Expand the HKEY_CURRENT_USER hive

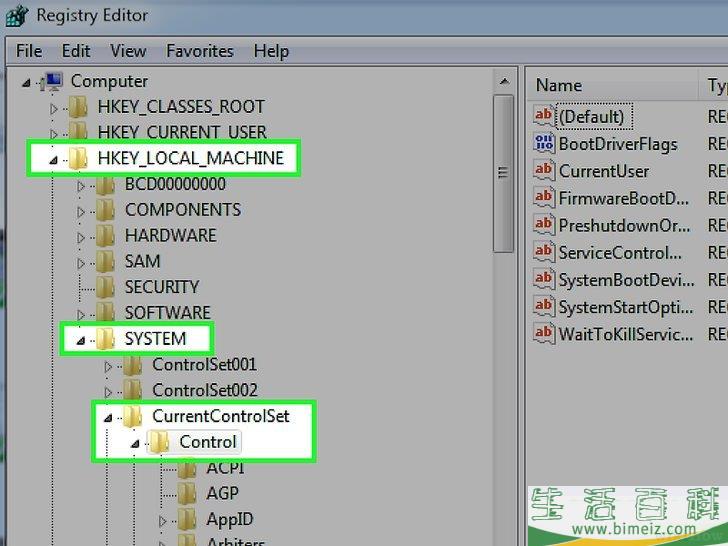tap(54, 133)
